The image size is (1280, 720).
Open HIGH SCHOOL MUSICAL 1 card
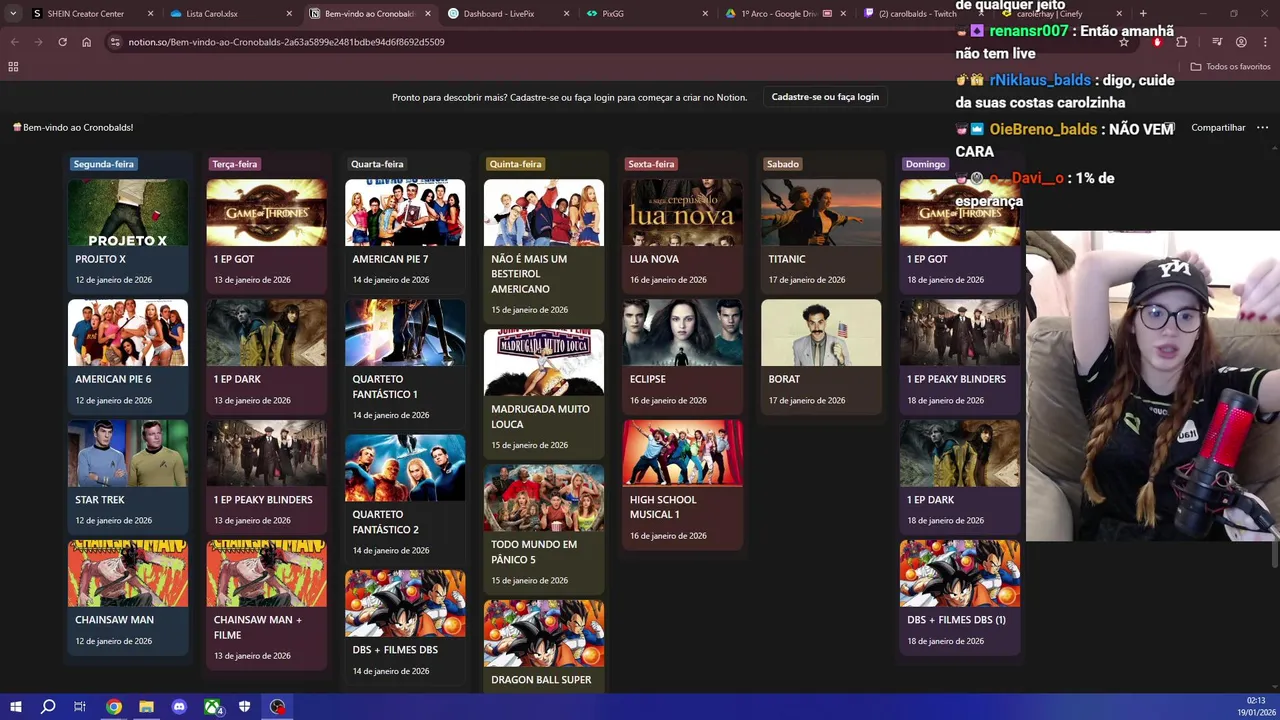tap(683, 484)
